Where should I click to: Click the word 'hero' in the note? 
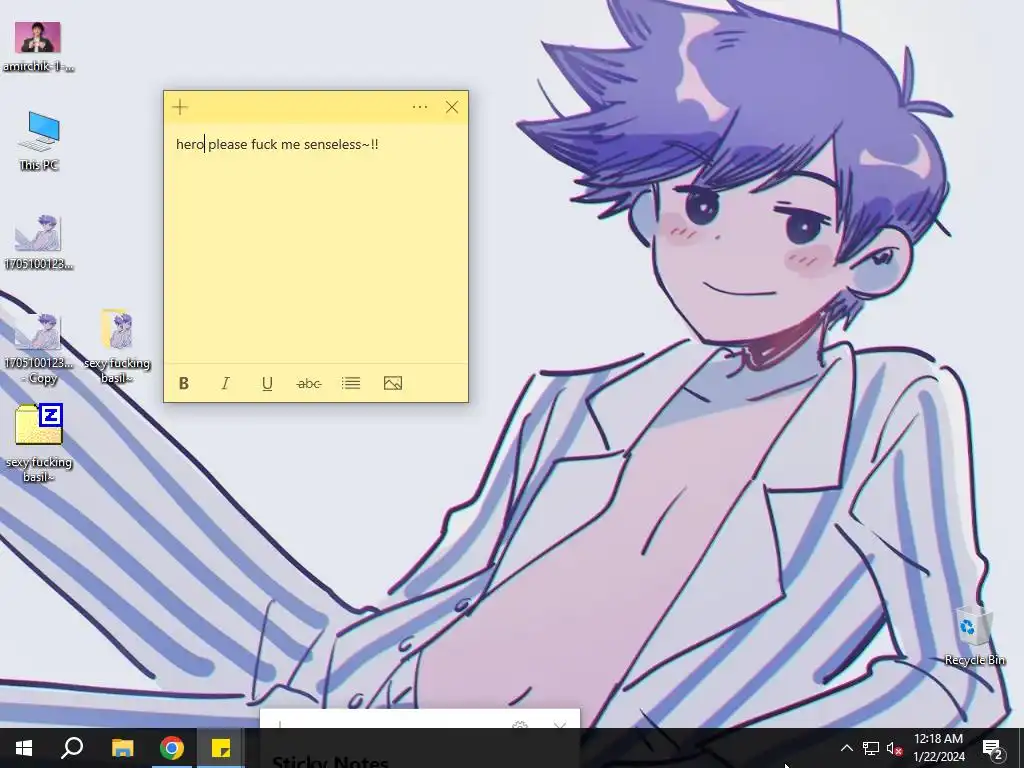point(190,144)
